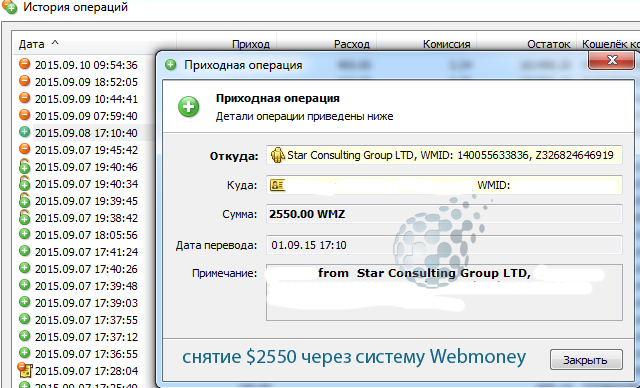The width and height of the screenshot is (640, 388).
Task: Click the outgoing icon for 2015.09.07 19:45:42
Action: [x=24, y=149]
